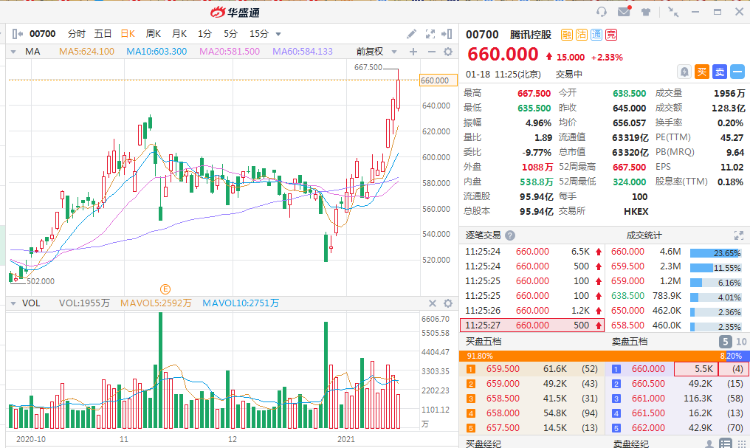The height and width of the screenshot is (448, 750).
Task: Select the 周K weekly candlestick tab
Action: tap(154, 34)
